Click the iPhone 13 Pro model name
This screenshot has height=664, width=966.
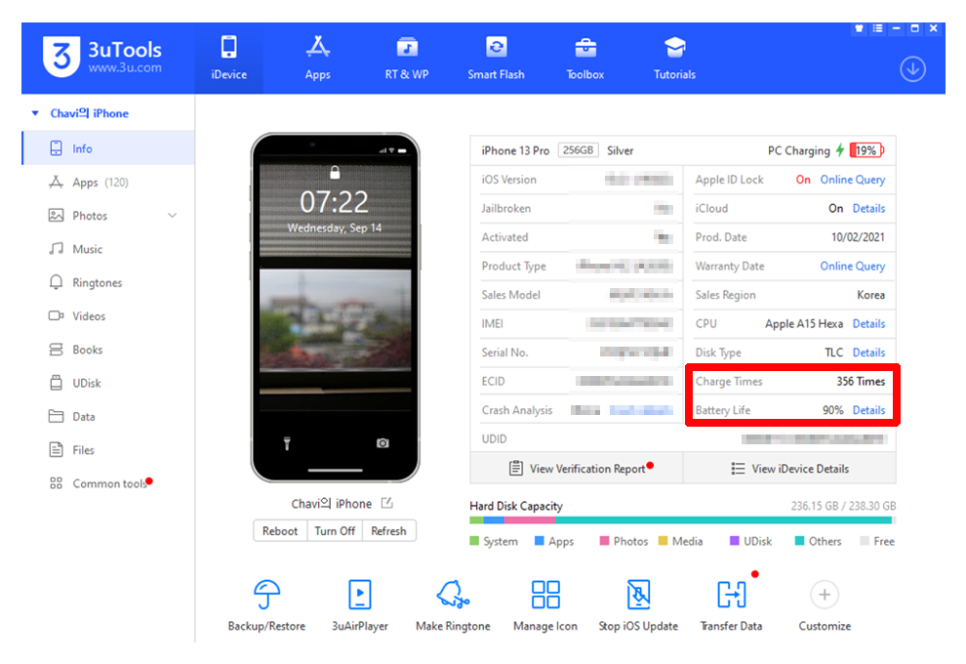[515, 150]
